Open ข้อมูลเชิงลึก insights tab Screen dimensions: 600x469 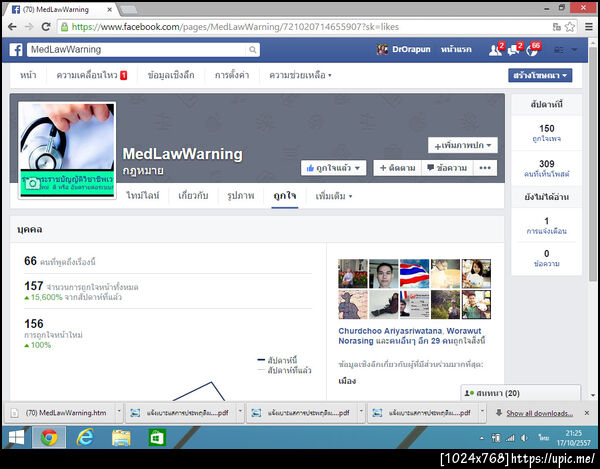[x=171, y=75]
